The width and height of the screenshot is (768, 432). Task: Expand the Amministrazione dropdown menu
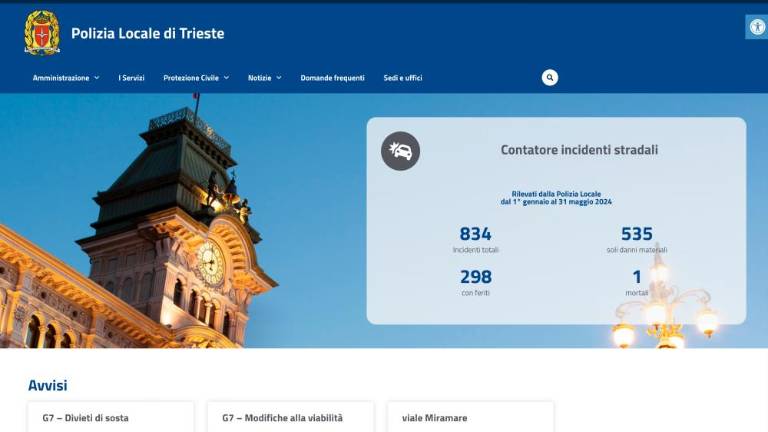[66, 78]
